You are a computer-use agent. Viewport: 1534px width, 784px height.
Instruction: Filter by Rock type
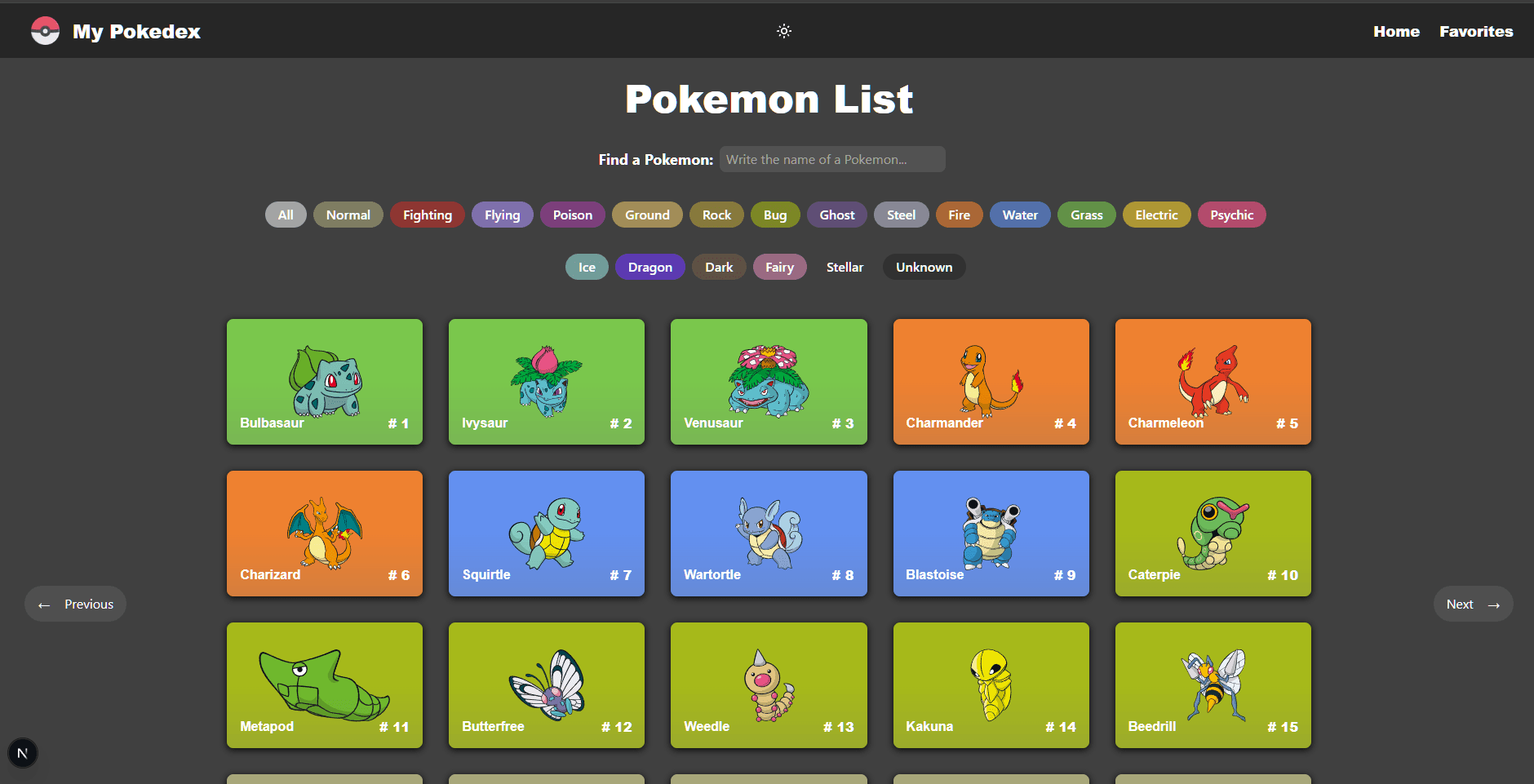[717, 215]
